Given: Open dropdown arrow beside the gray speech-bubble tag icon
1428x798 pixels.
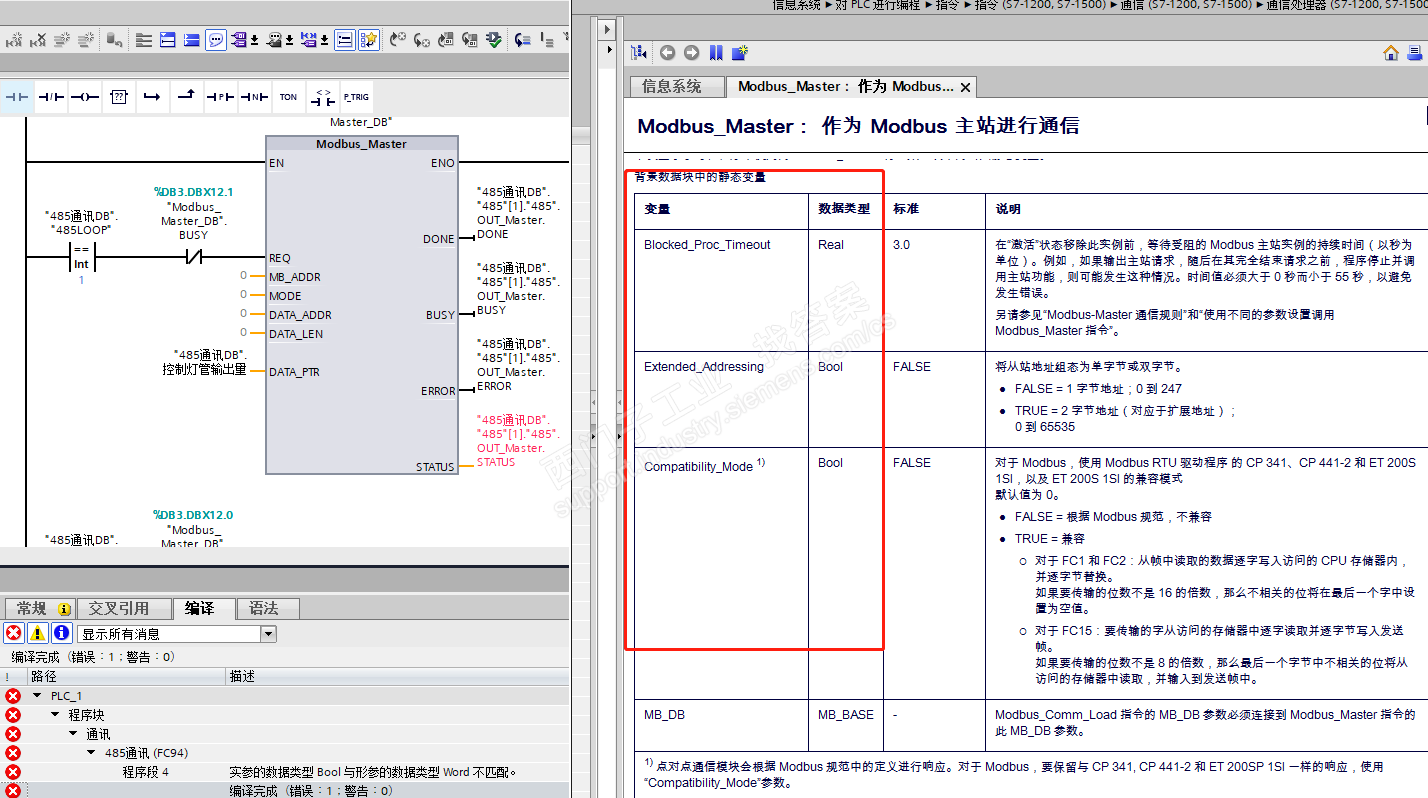Looking at the screenshot, I should (289, 41).
